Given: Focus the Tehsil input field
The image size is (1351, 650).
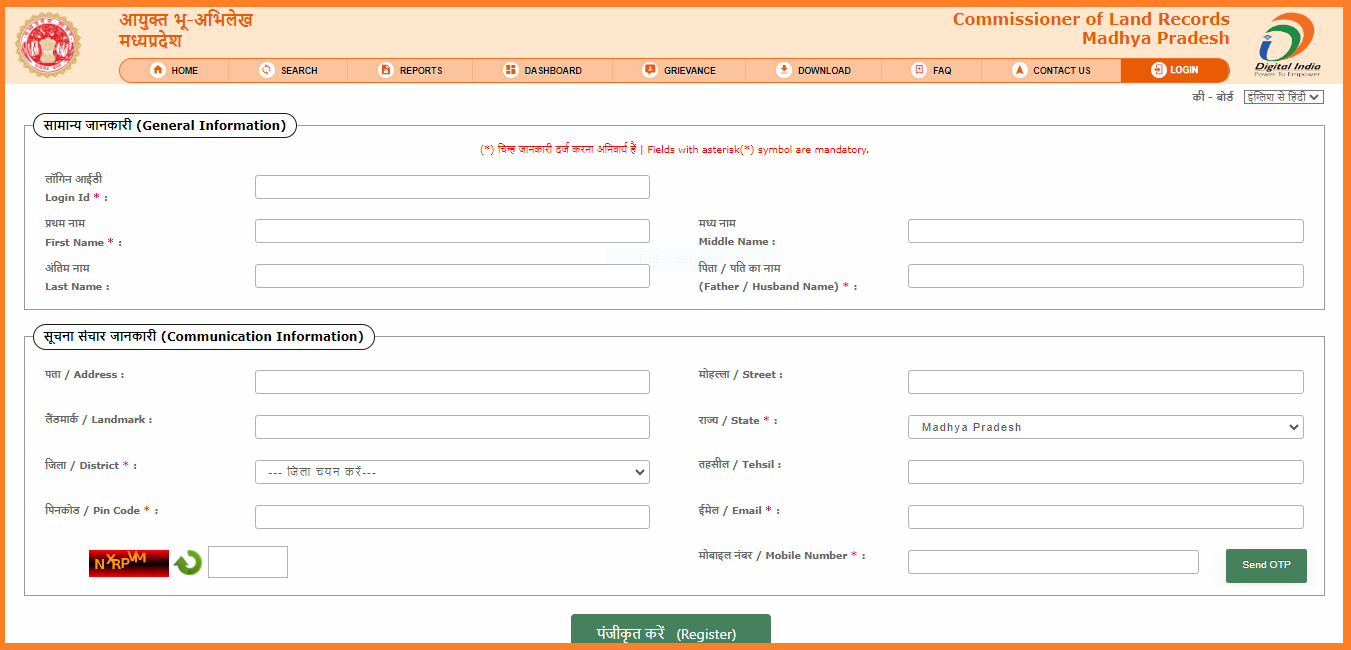Looking at the screenshot, I should (x=1106, y=472).
